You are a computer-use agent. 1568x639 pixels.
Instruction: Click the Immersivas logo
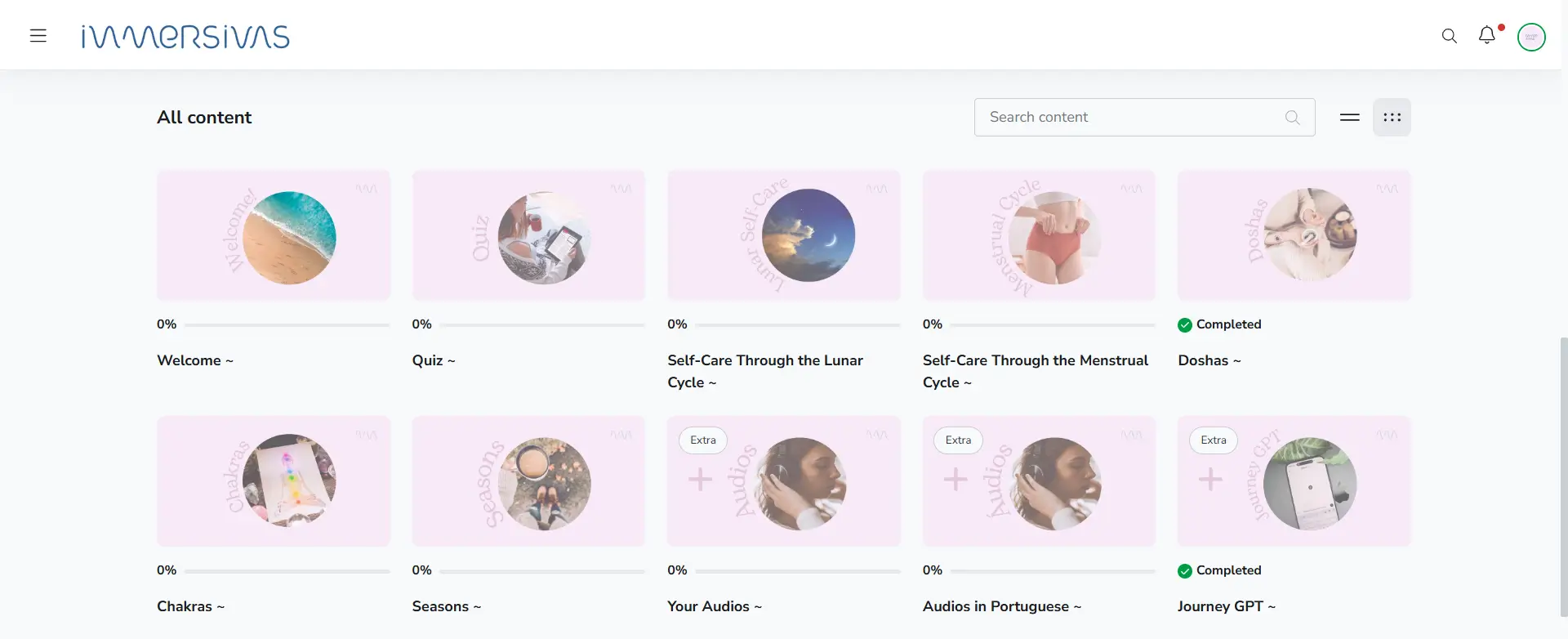pyautogui.click(x=185, y=37)
